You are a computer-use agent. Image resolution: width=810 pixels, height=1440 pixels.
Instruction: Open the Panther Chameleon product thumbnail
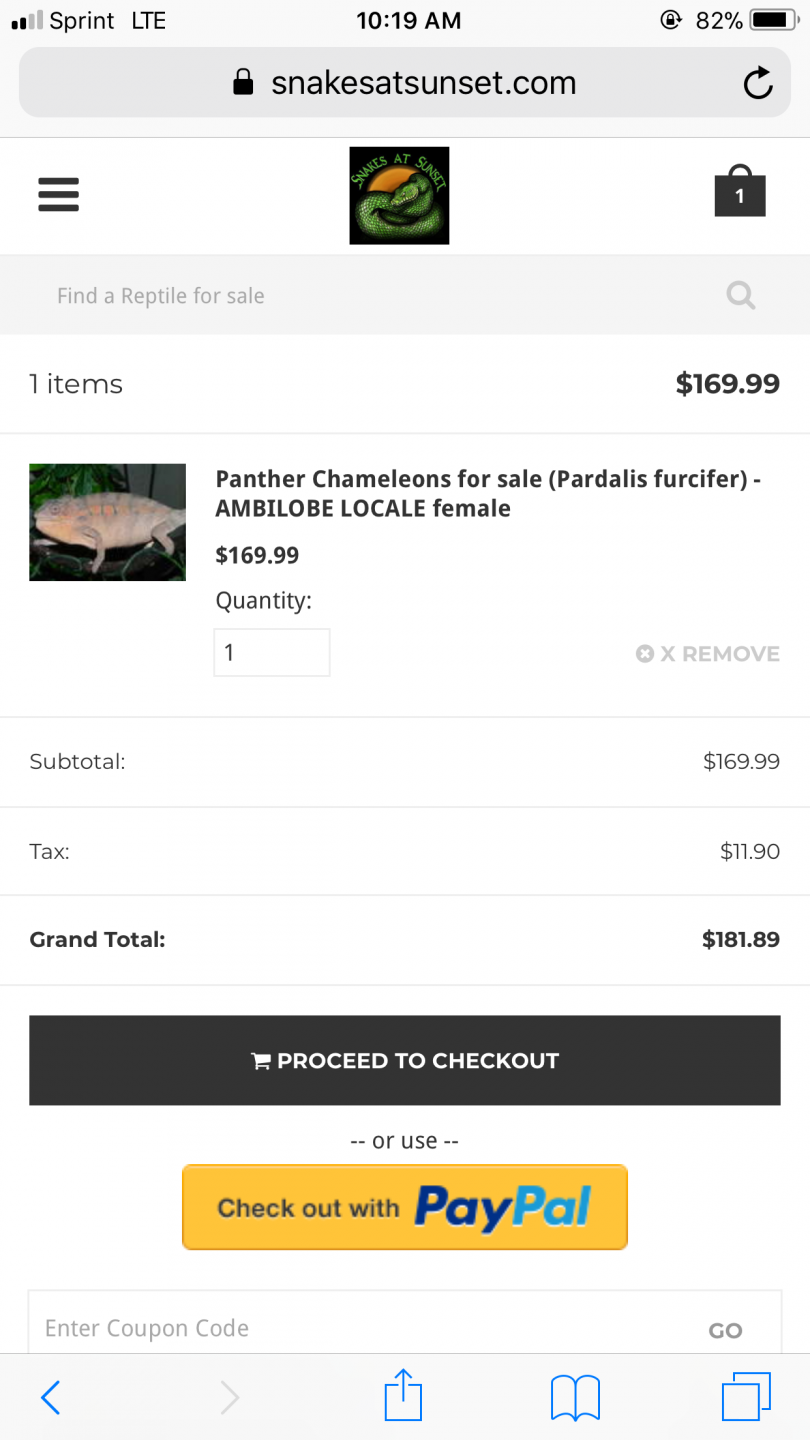coord(107,522)
